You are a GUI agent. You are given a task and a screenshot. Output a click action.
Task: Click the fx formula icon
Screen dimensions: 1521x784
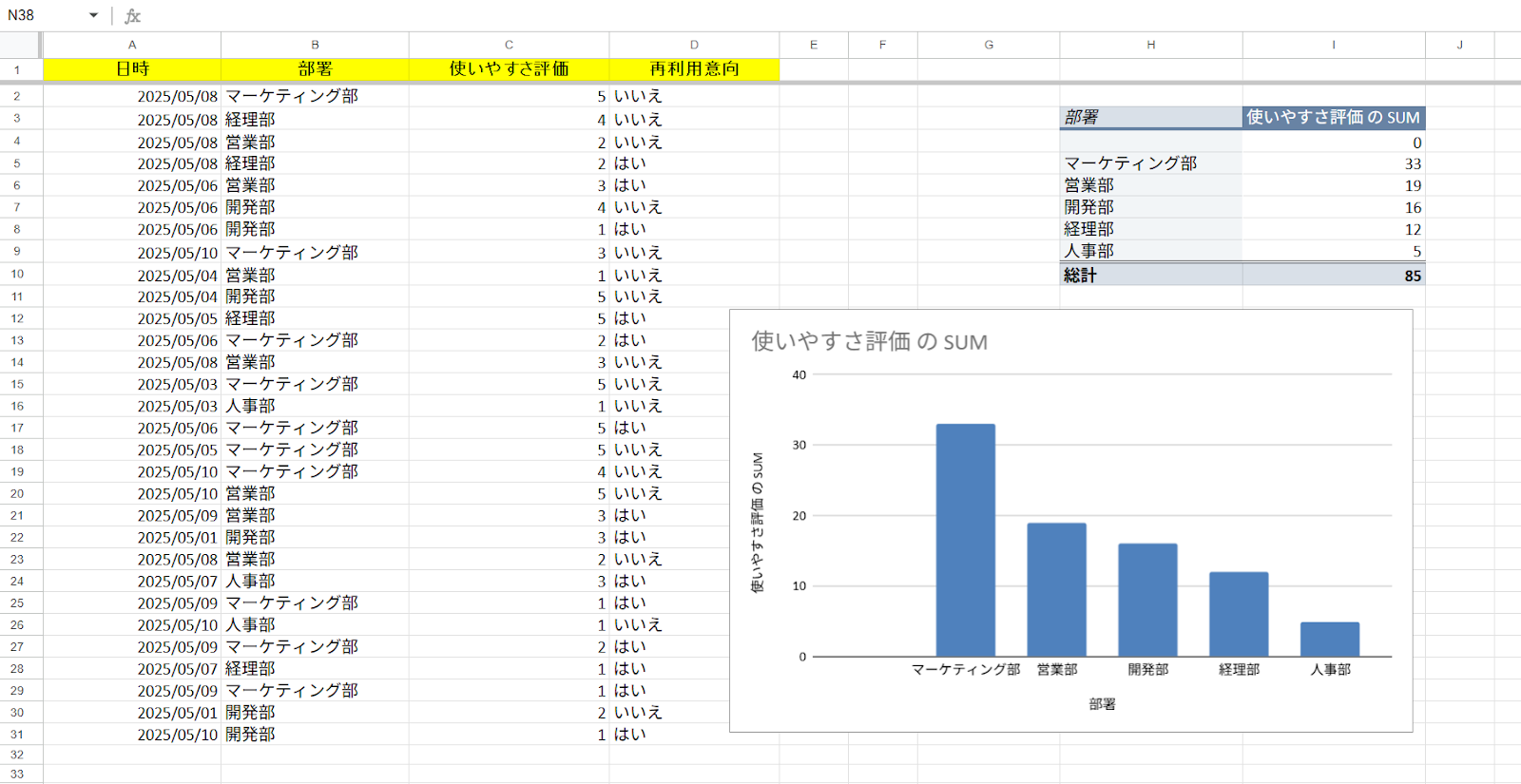(x=133, y=16)
